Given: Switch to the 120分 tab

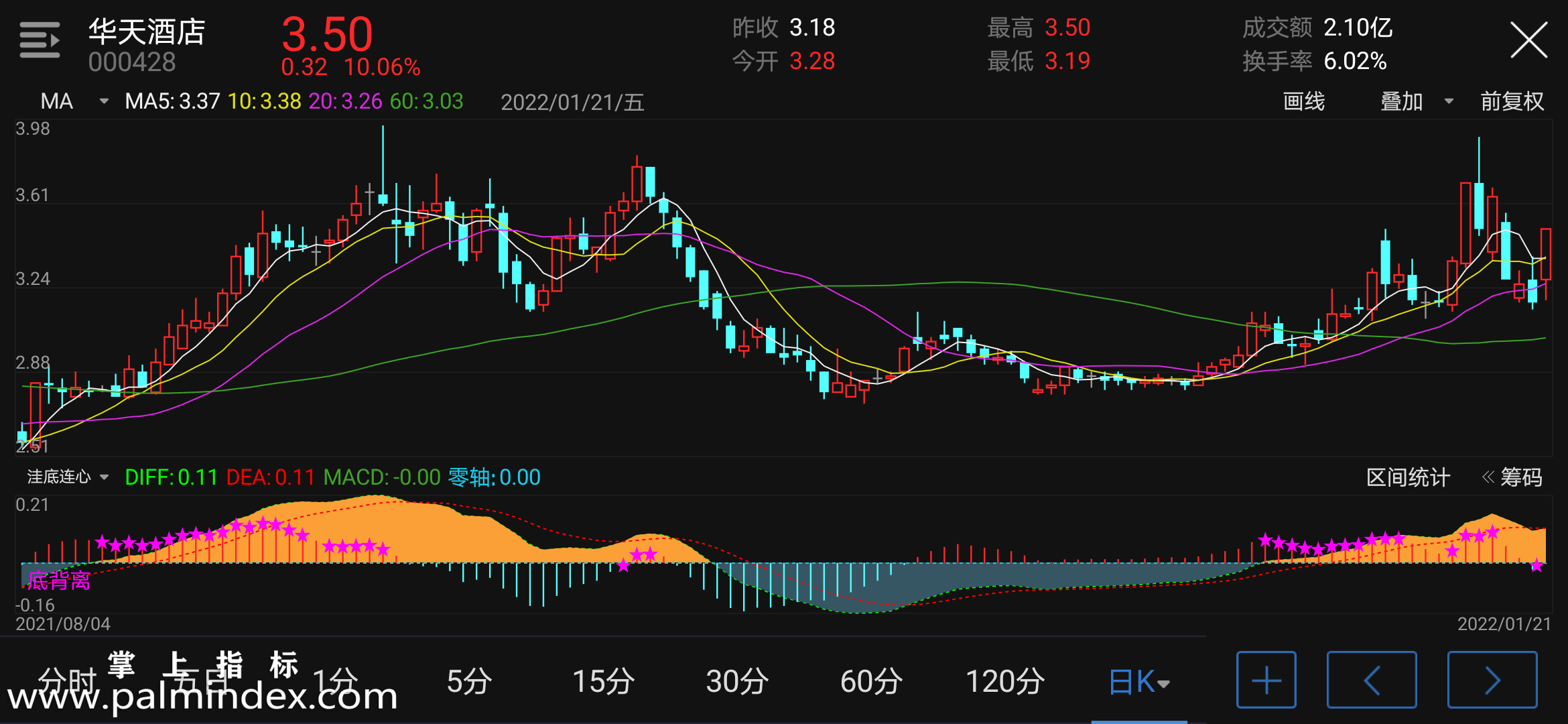Looking at the screenshot, I should click(1005, 682).
